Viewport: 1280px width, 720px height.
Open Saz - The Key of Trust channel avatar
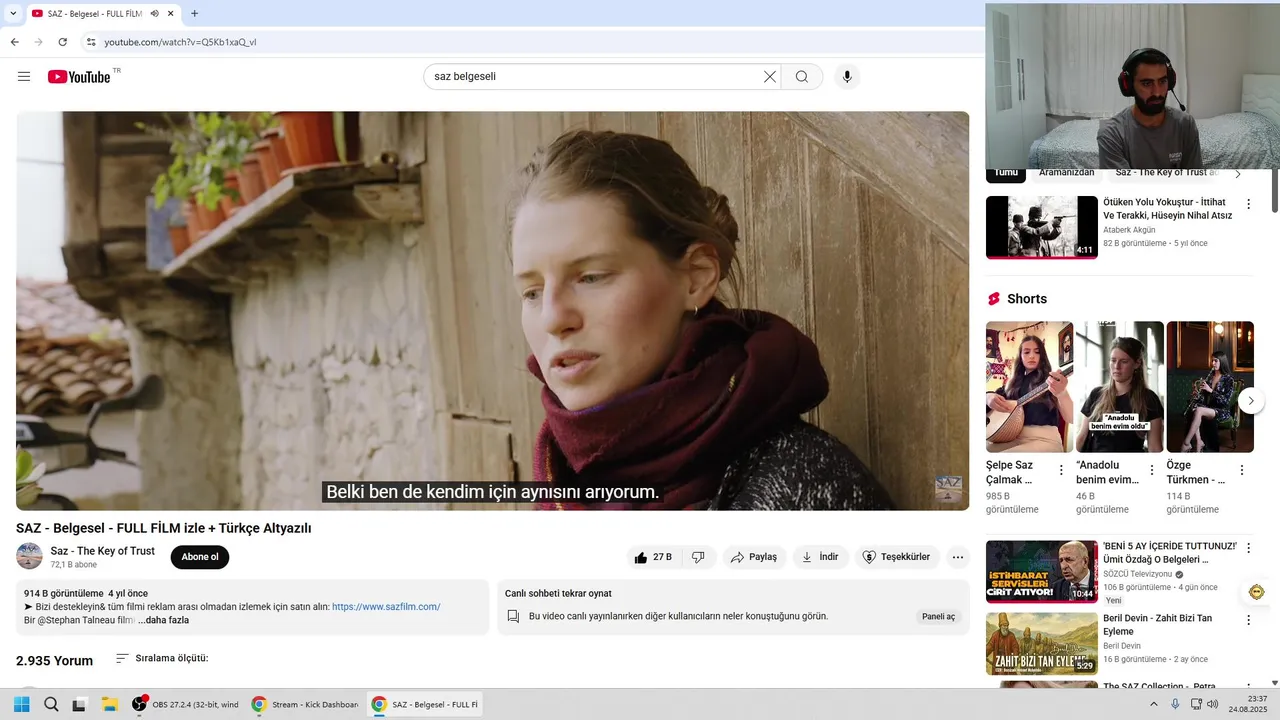29,556
